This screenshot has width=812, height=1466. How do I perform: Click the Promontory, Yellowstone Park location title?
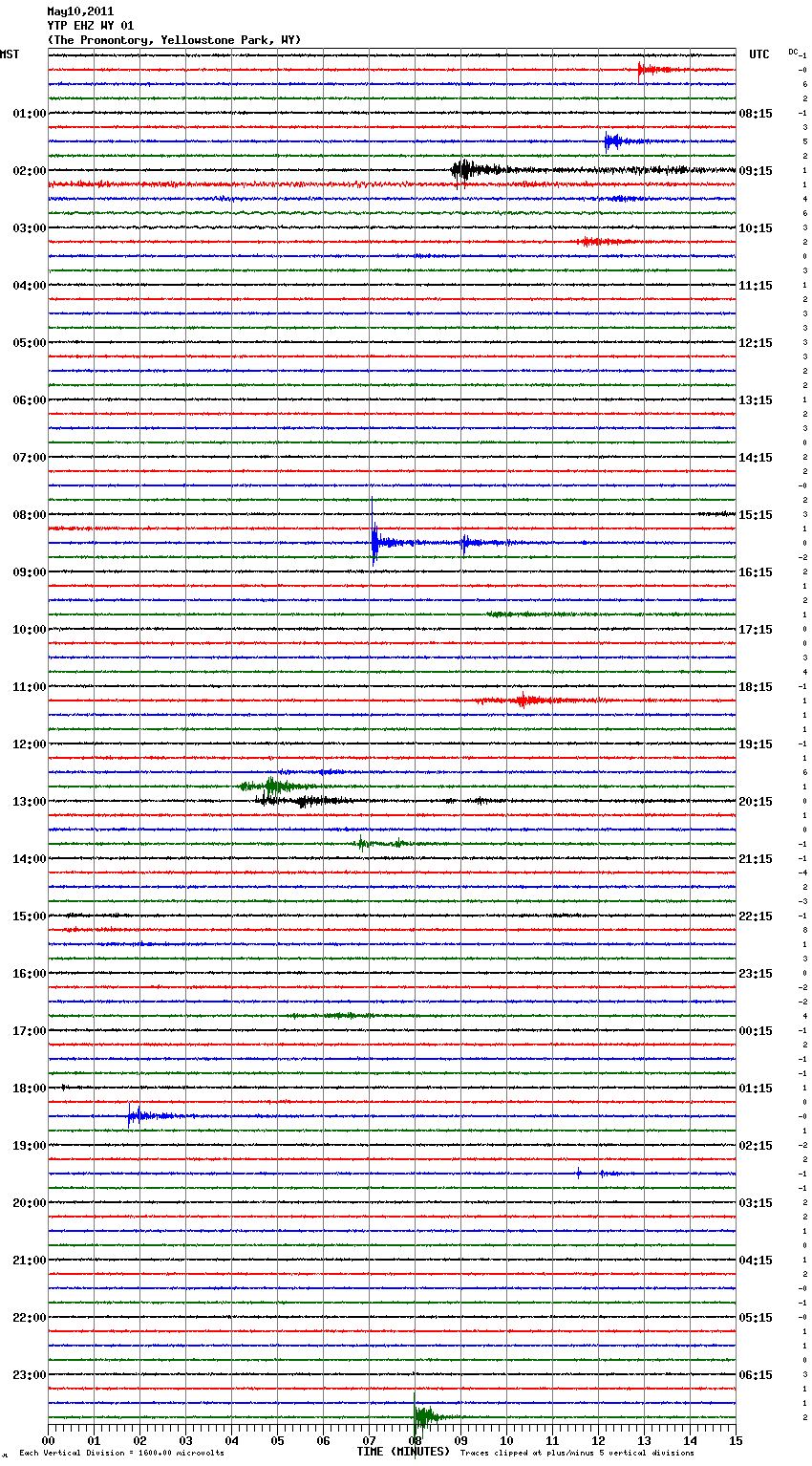click(174, 40)
